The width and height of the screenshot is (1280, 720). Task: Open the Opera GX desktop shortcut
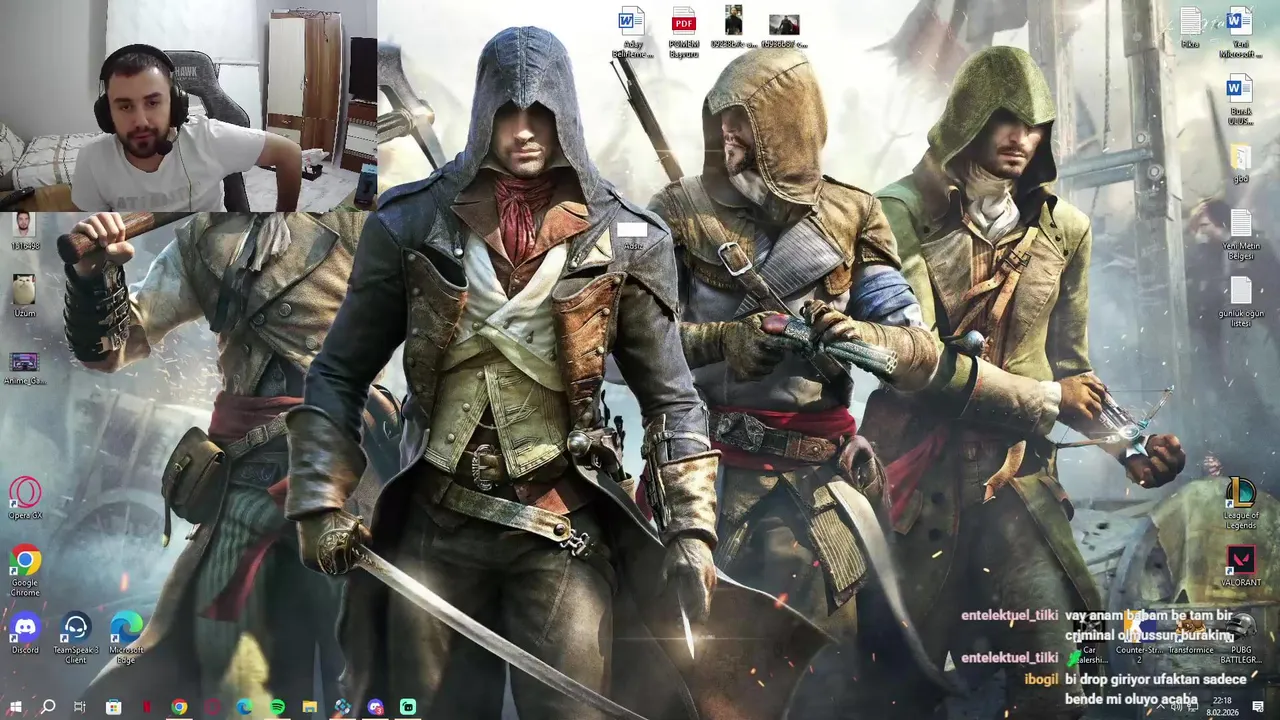(25, 498)
